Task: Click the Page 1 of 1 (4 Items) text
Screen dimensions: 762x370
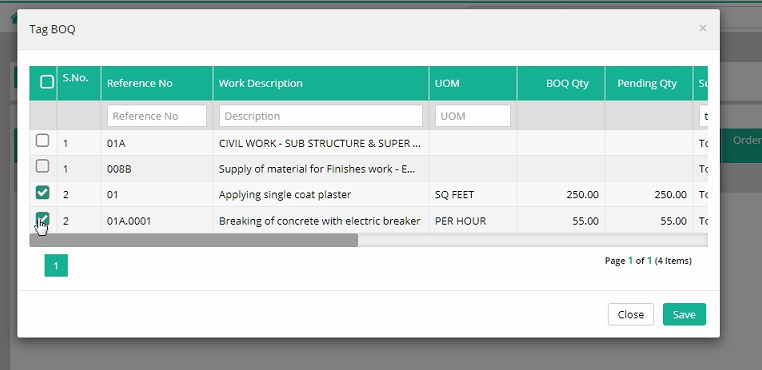Action: [648, 261]
